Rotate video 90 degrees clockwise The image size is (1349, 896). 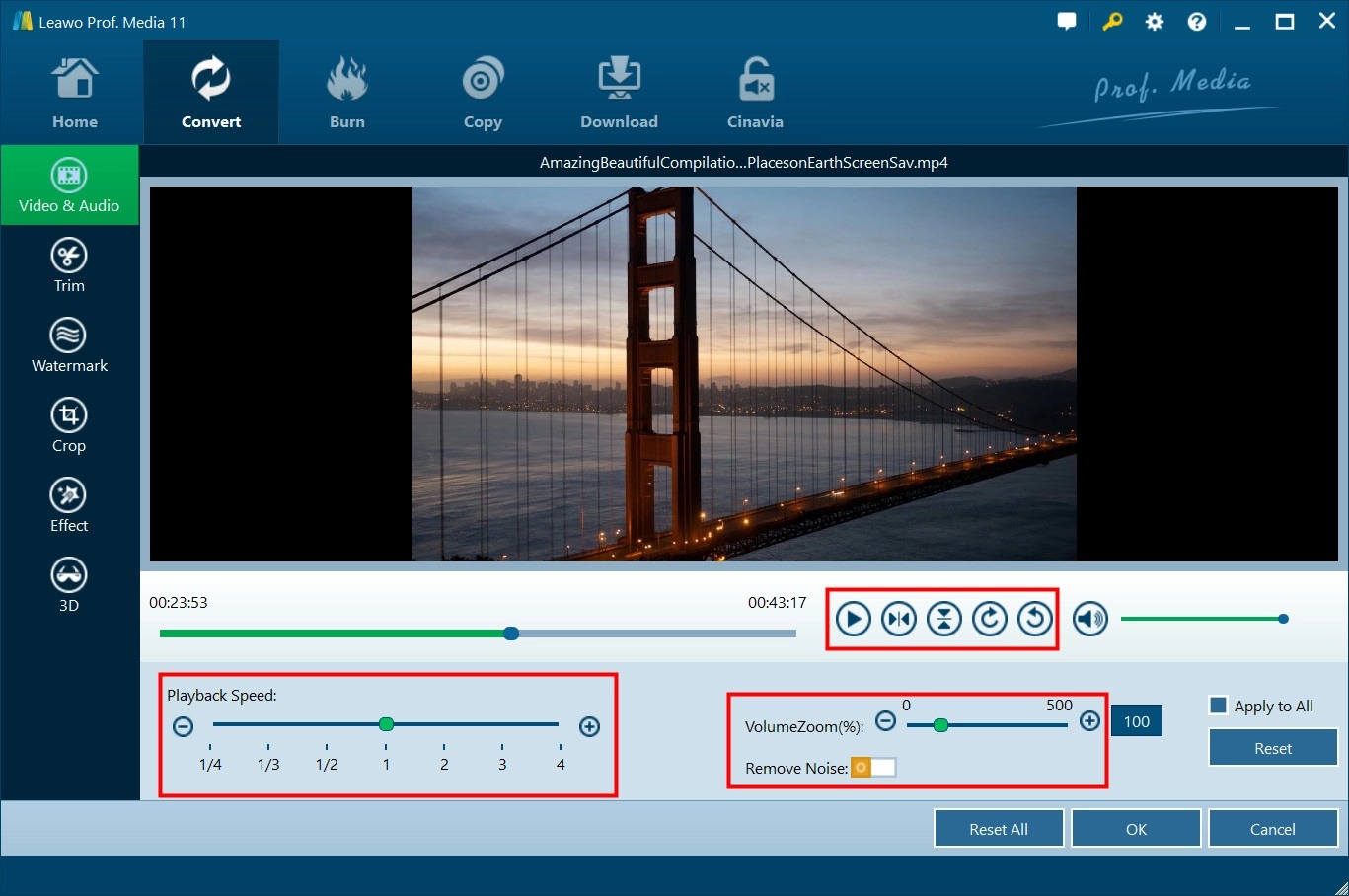coord(990,619)
